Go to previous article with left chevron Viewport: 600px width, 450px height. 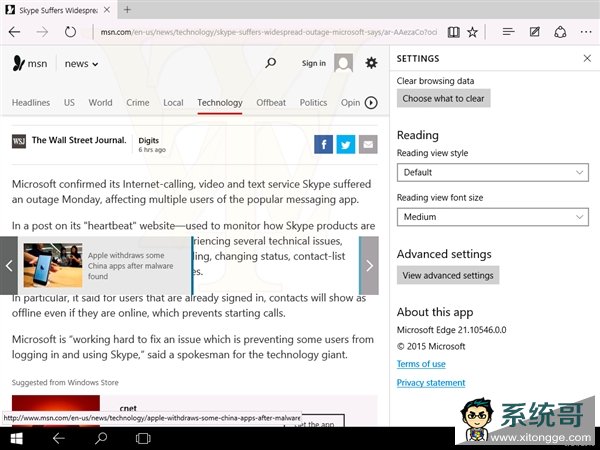(9, 266)
